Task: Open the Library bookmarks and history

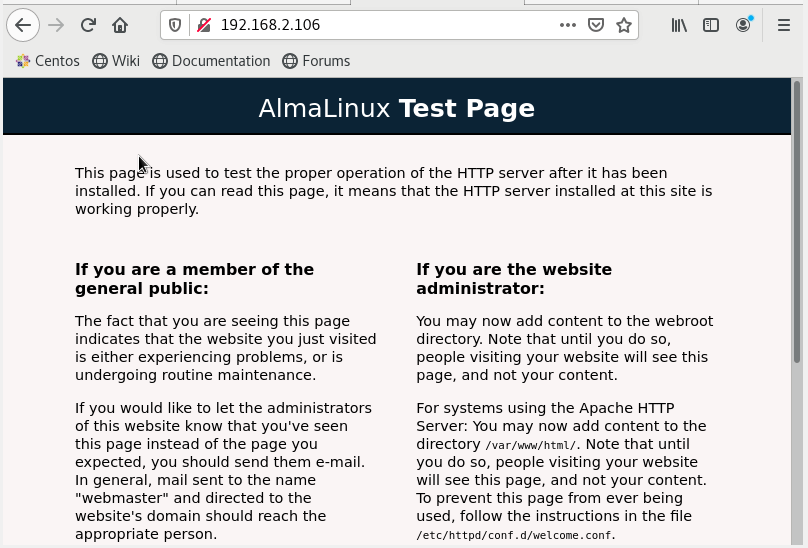Action: click(x=679, y=25)
